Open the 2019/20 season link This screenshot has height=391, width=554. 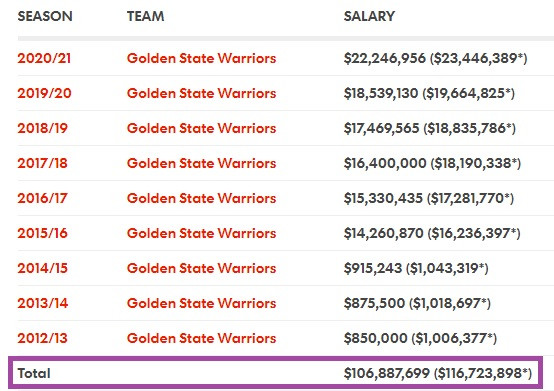(45, 93)
